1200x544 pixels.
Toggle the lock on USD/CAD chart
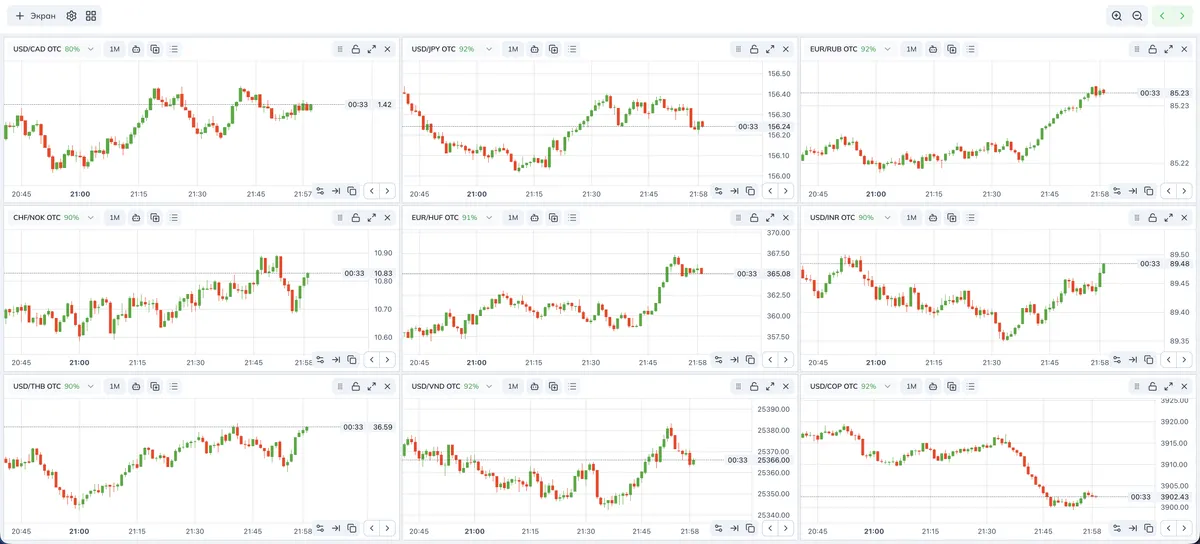pyautogui.click(x=356, y=49)
